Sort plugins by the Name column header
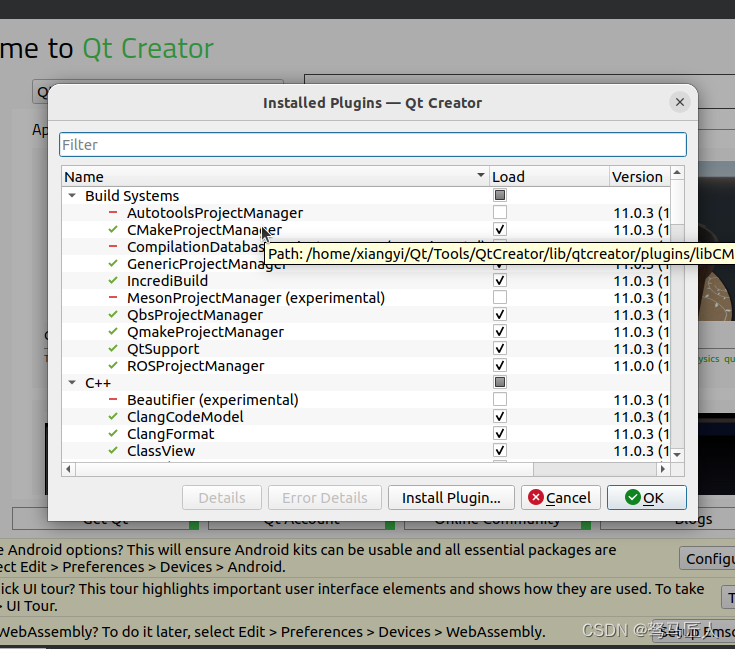735x649 pixels. pyautogui.click(x=275, y=177)
